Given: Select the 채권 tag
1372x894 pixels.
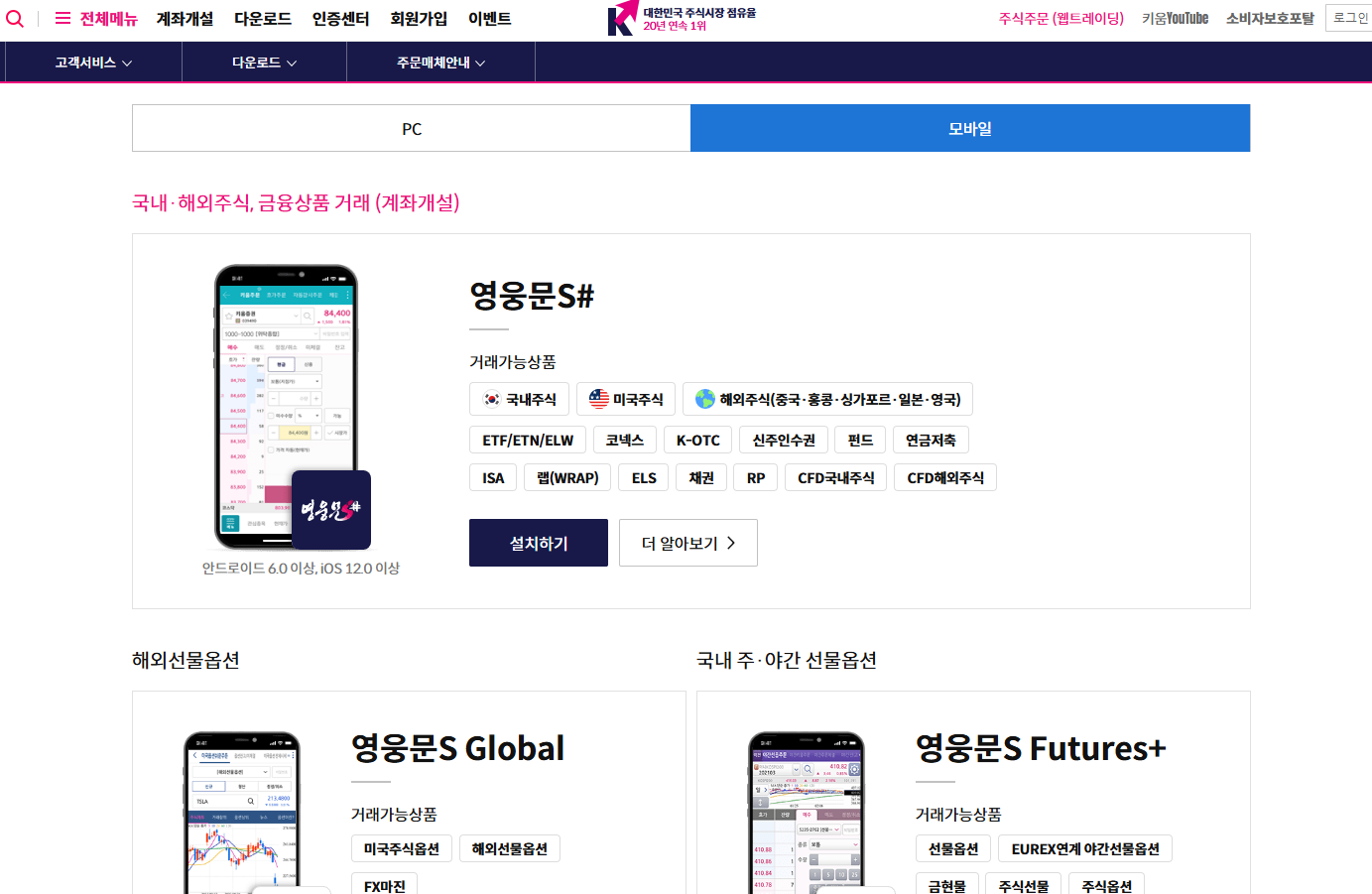Looking at the screenshot, I should (x=701, y=477).
